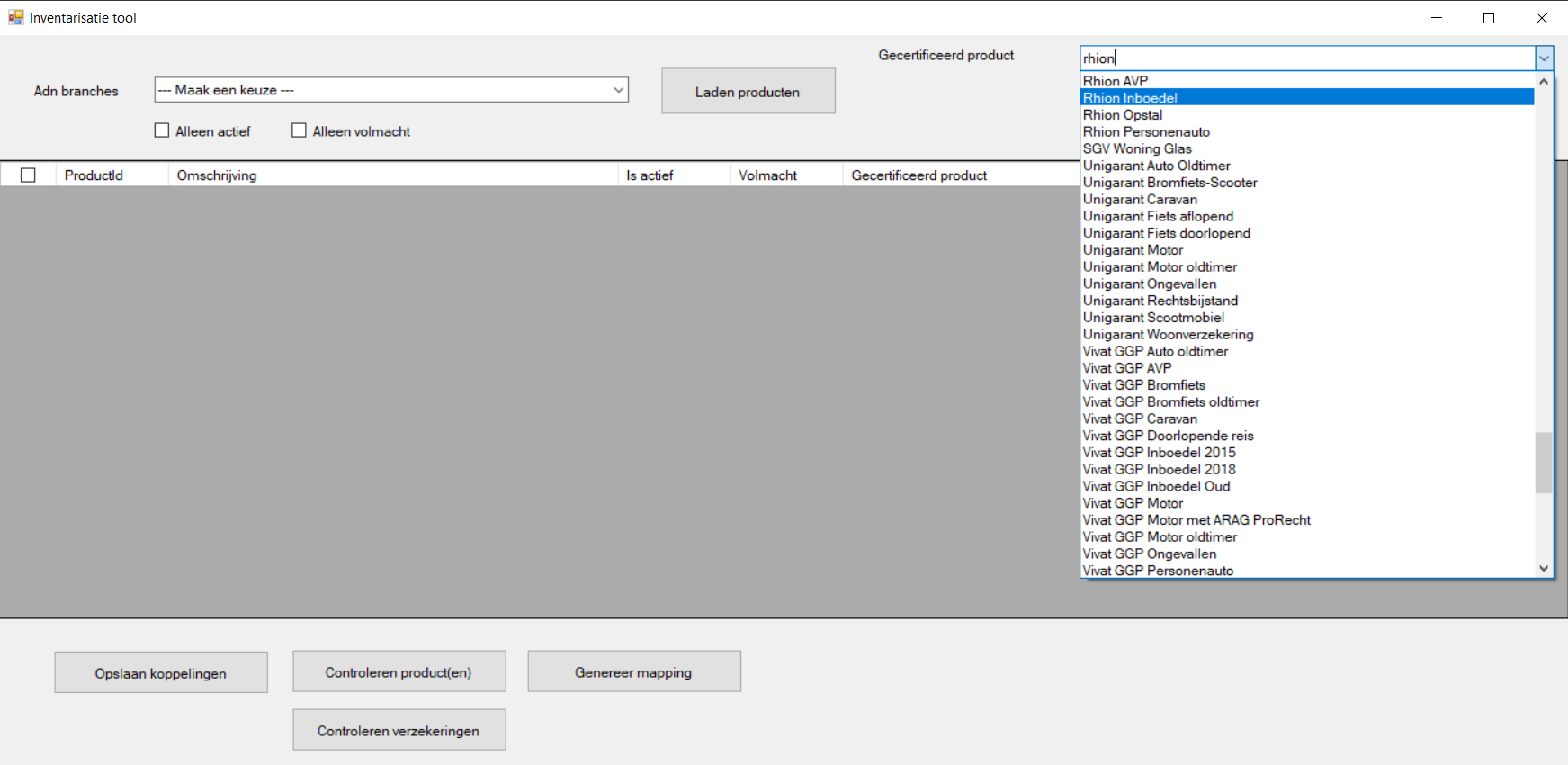
Task: Open the Adn branches dropdown
Action: click(391, 90)
